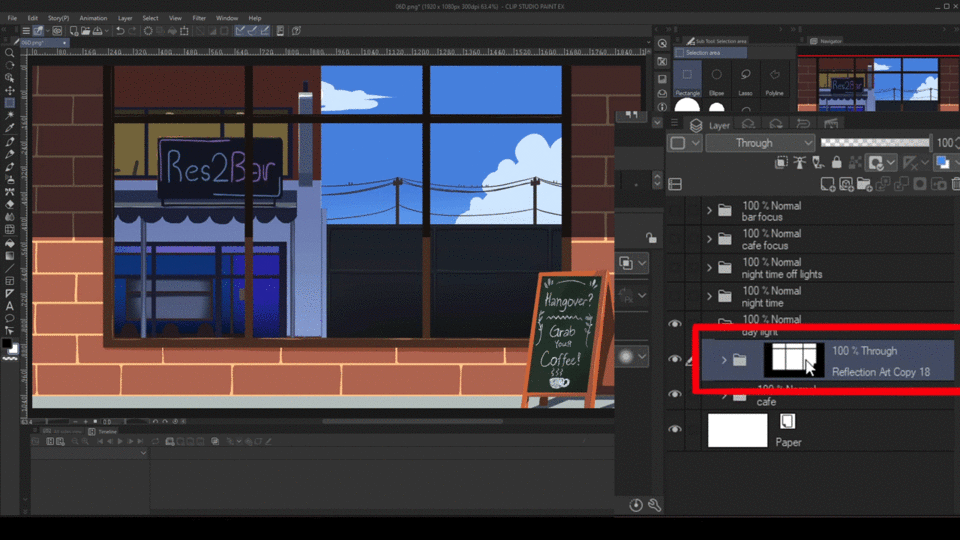Select the Fill bucket tool
The height and width of the screenshot is (540, 960).
point(10,242)
